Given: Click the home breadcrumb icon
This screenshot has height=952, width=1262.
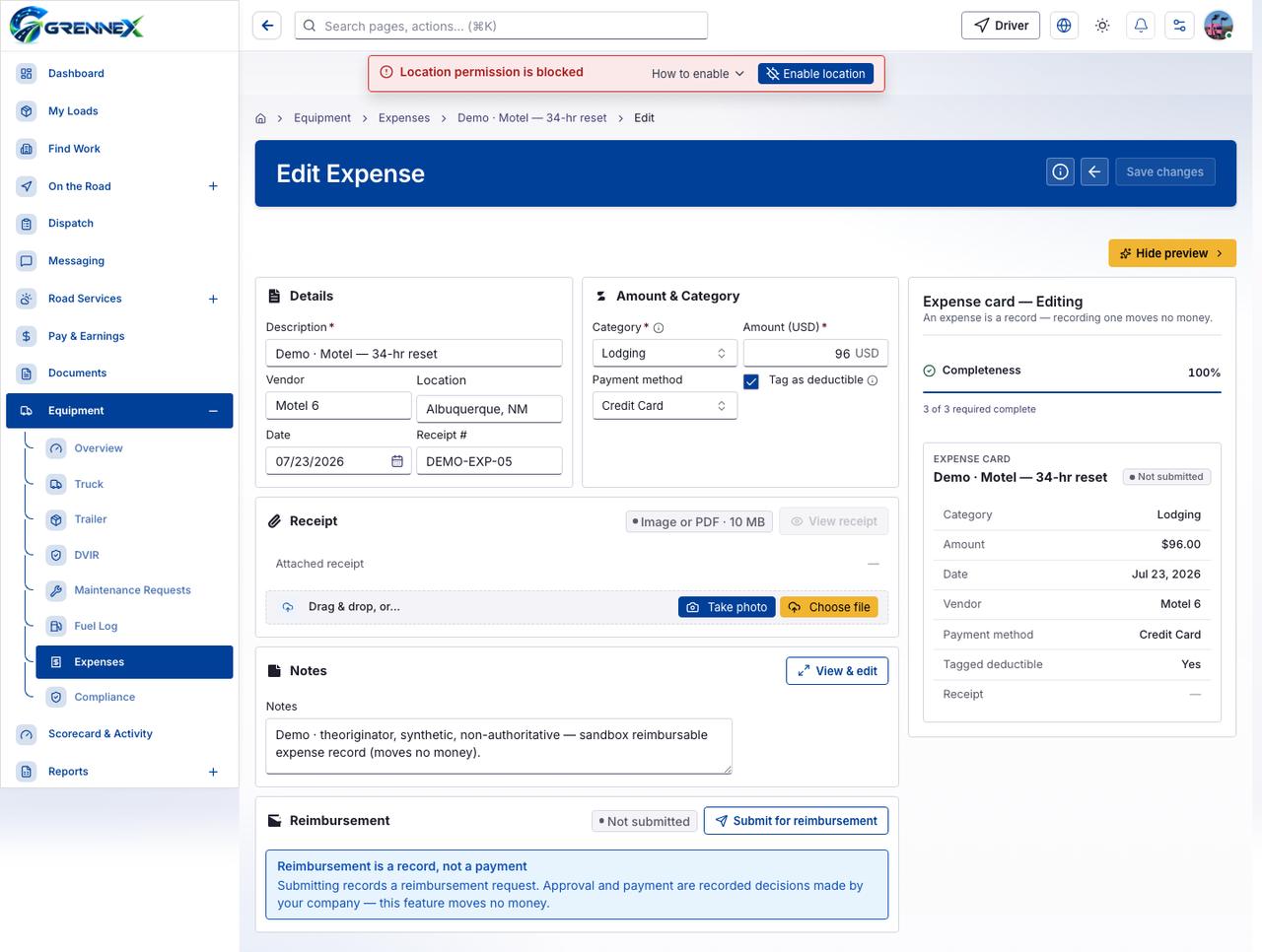Looking at the screenshot, I should tap(260, 118).
